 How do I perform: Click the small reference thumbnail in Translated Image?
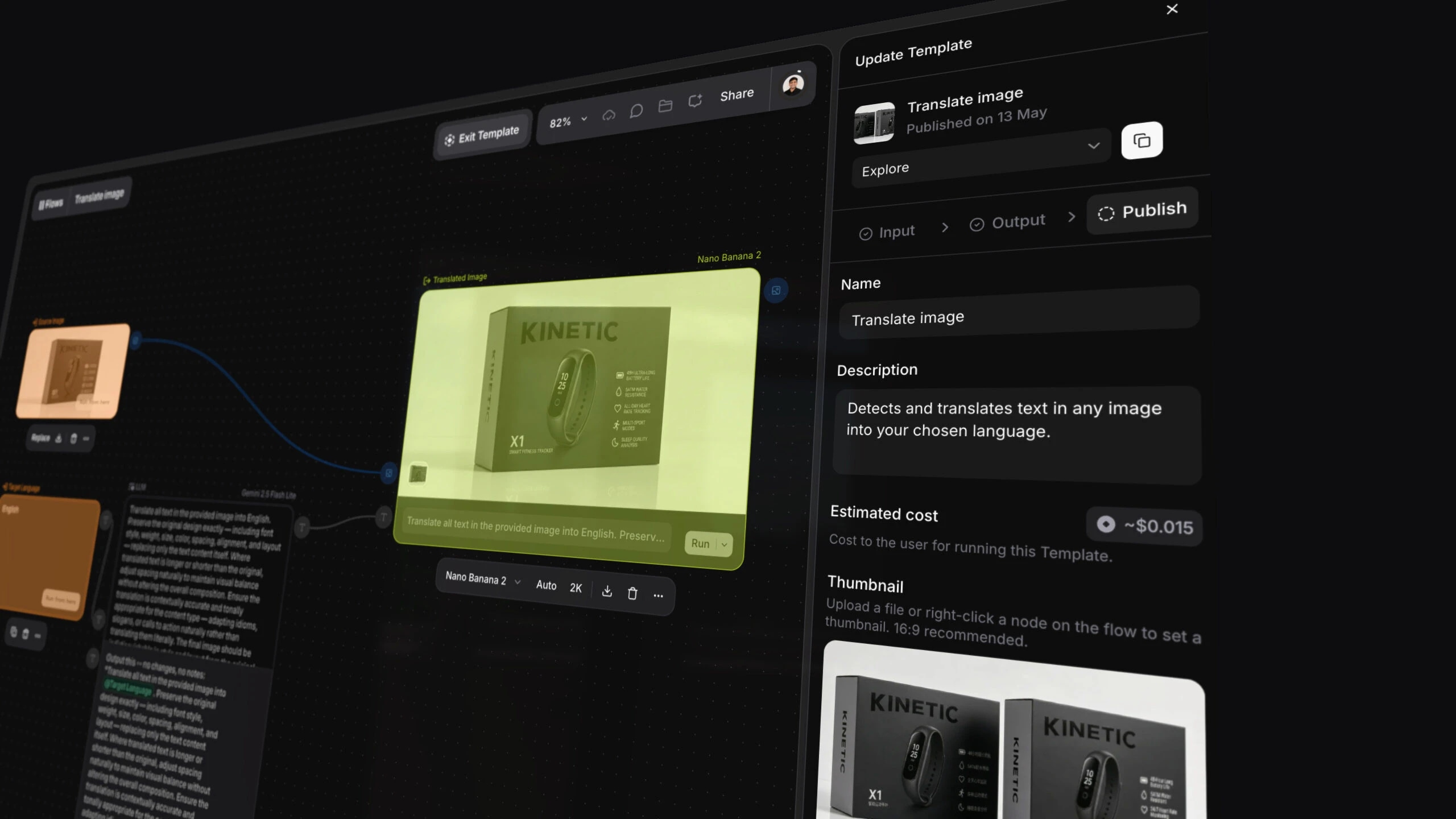click(x=418, y=473)
